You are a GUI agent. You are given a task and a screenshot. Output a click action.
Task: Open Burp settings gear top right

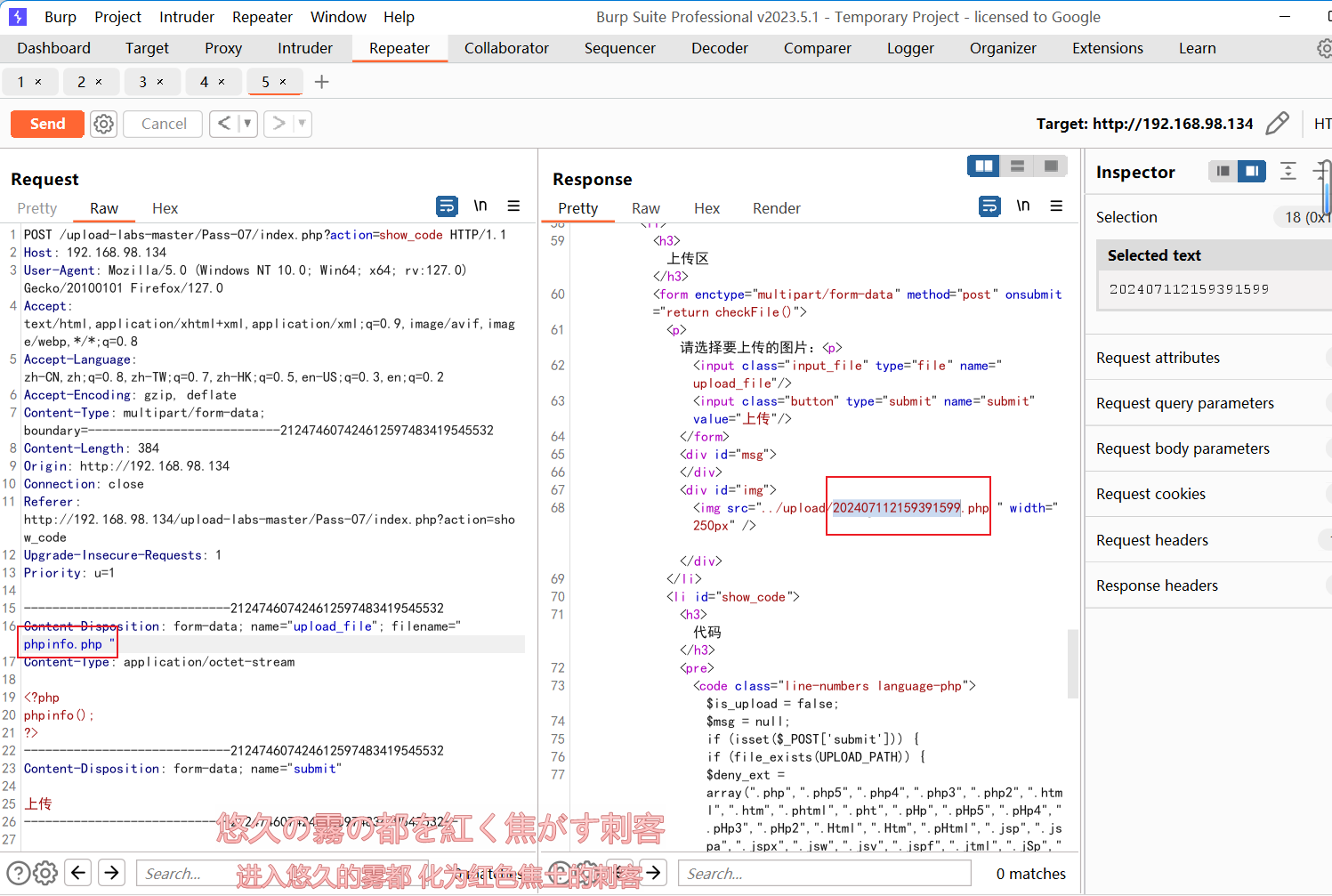[1324, 48]
